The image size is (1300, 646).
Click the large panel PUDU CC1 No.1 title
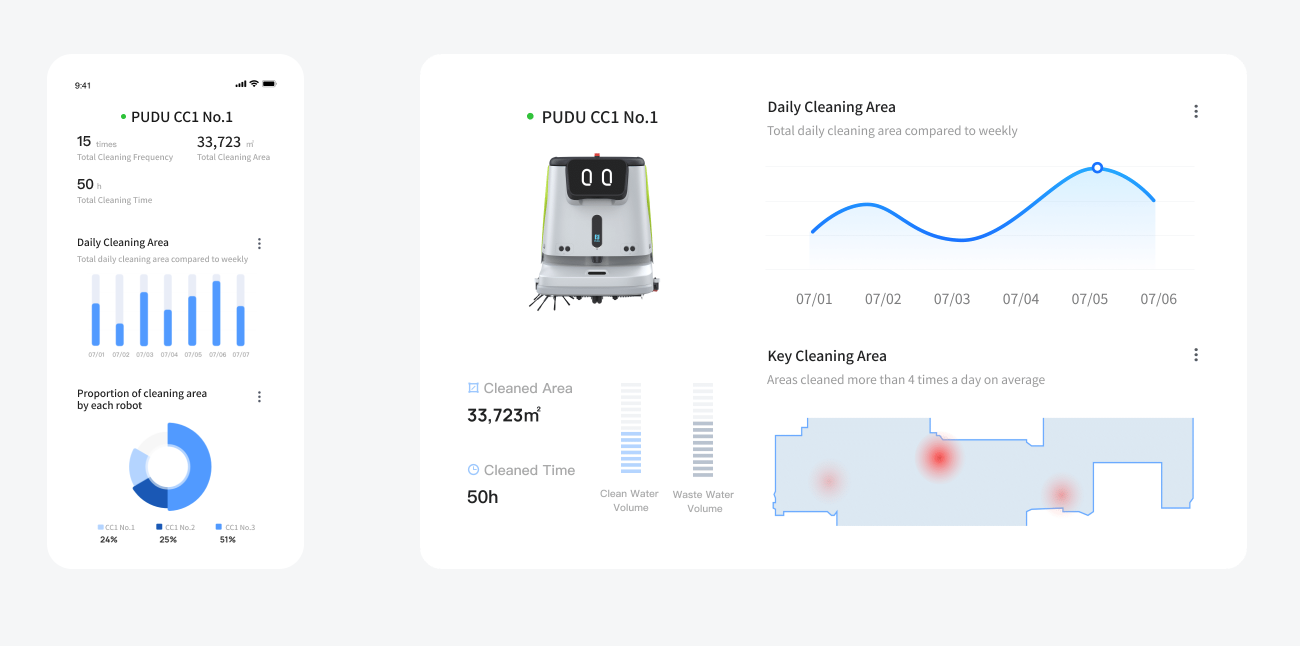click(x=600, y=117)
